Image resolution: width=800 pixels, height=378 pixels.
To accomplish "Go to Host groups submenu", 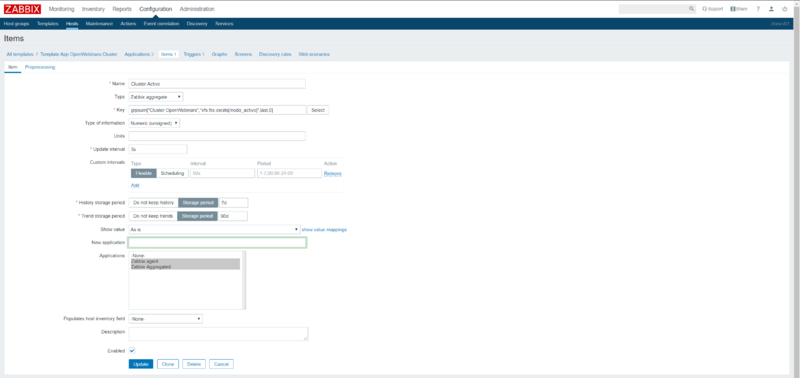I will click(x=16, y=24).
